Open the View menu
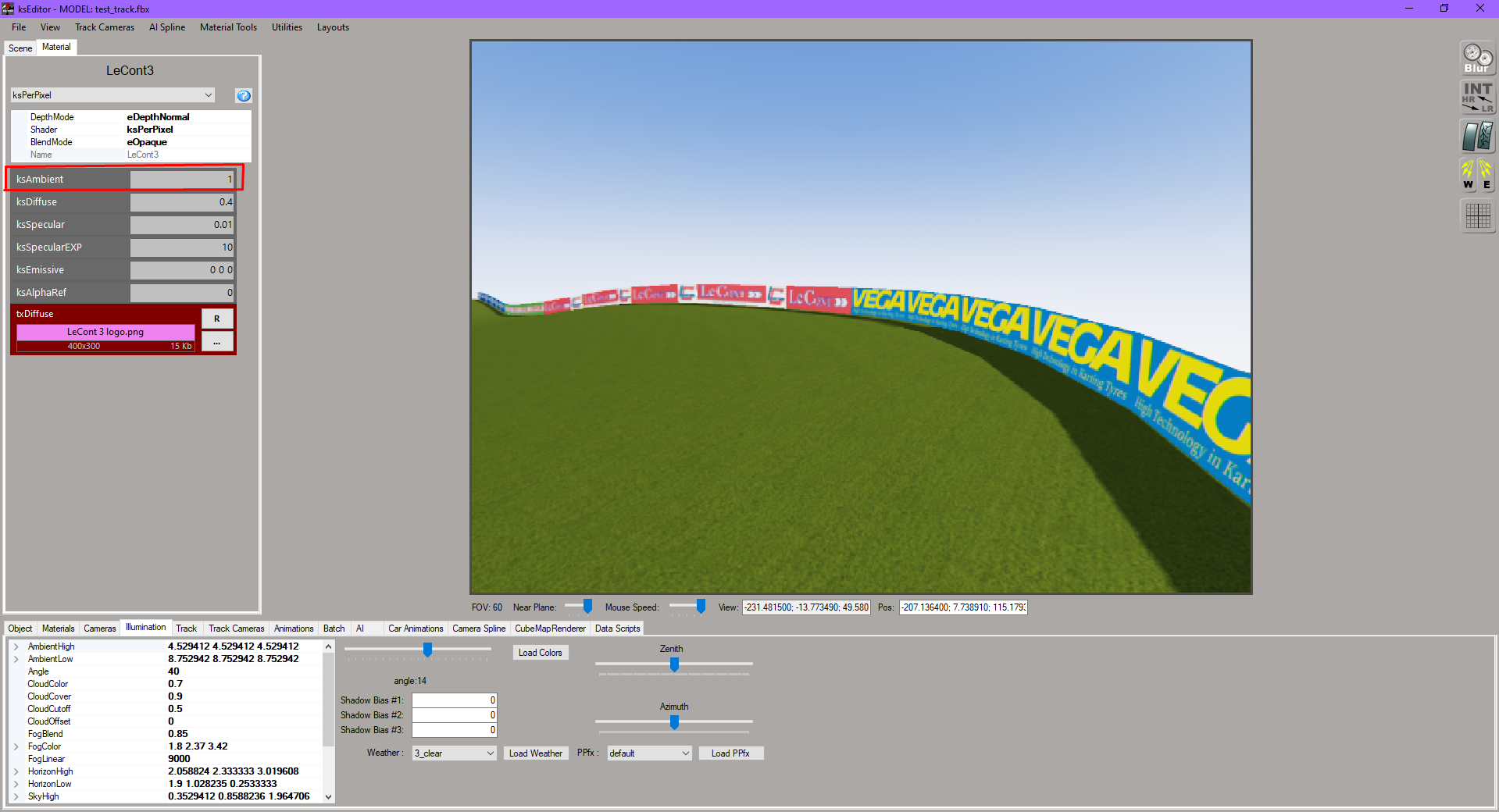Image resolution: width=1499 pixels, height=812 pixels. (50, 27)
